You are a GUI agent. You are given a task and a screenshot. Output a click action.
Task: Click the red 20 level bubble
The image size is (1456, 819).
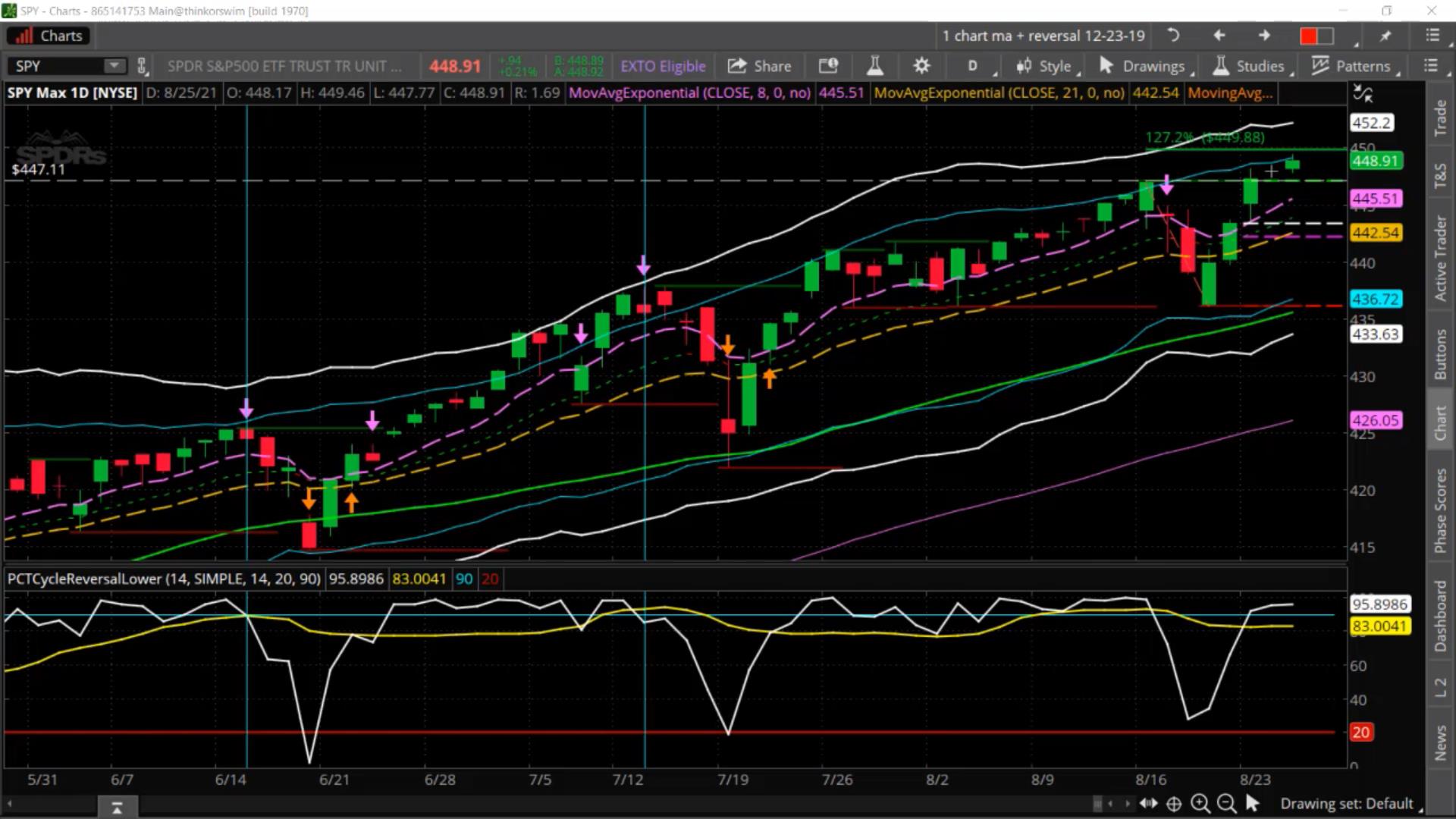click(1360, 732)
